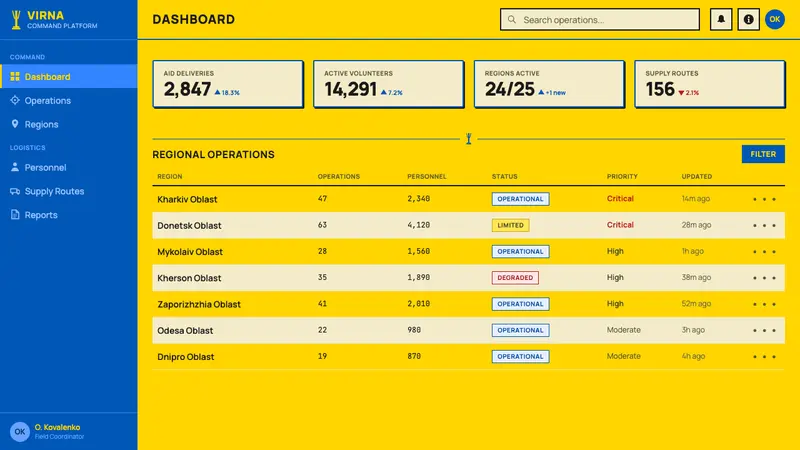Click the Supply Routes truck icon

click(15, 191)
